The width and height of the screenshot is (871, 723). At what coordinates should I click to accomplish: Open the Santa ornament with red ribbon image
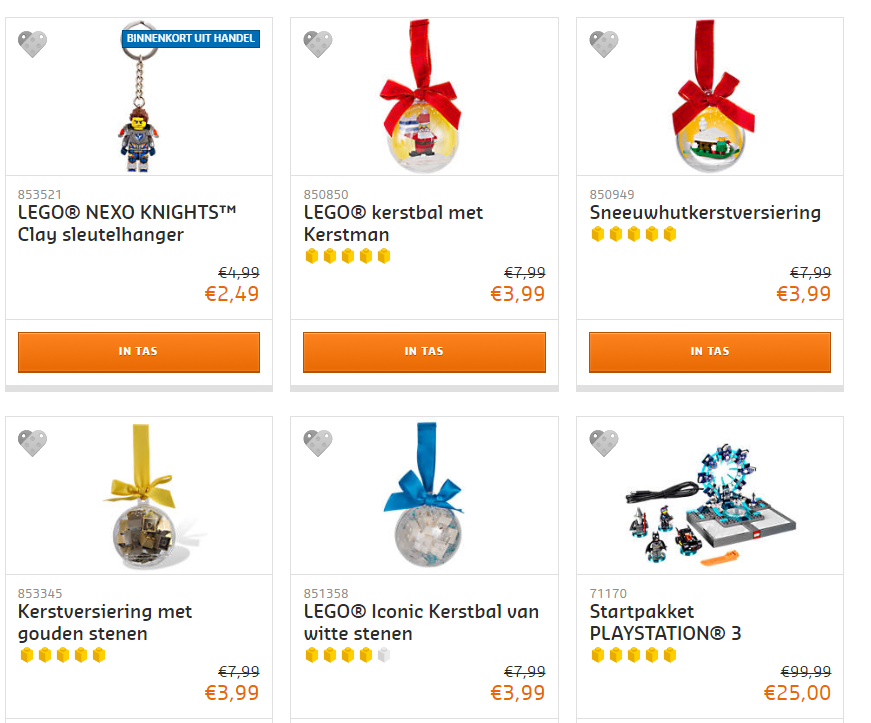point(422,96)
